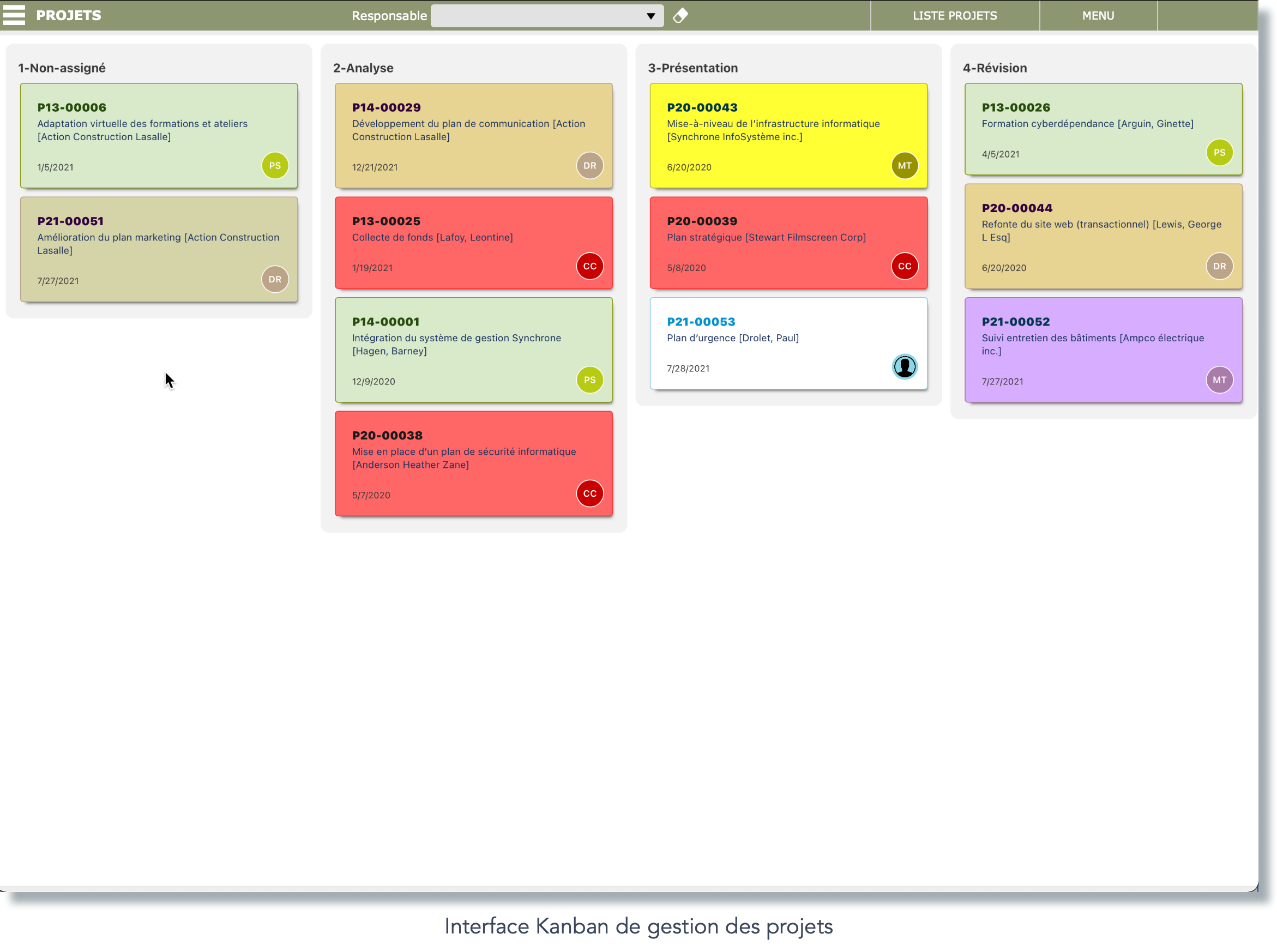Open the Responsable dropdown

click(x=547, y=16)
